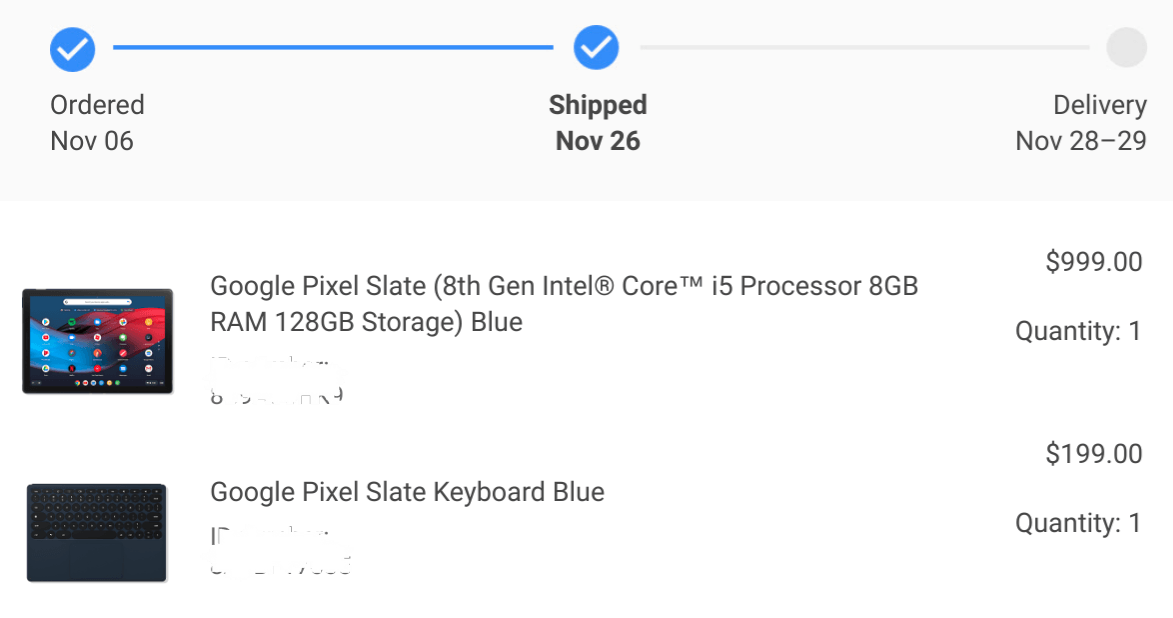Click the $199.00 price

[x=1093, y=454]
